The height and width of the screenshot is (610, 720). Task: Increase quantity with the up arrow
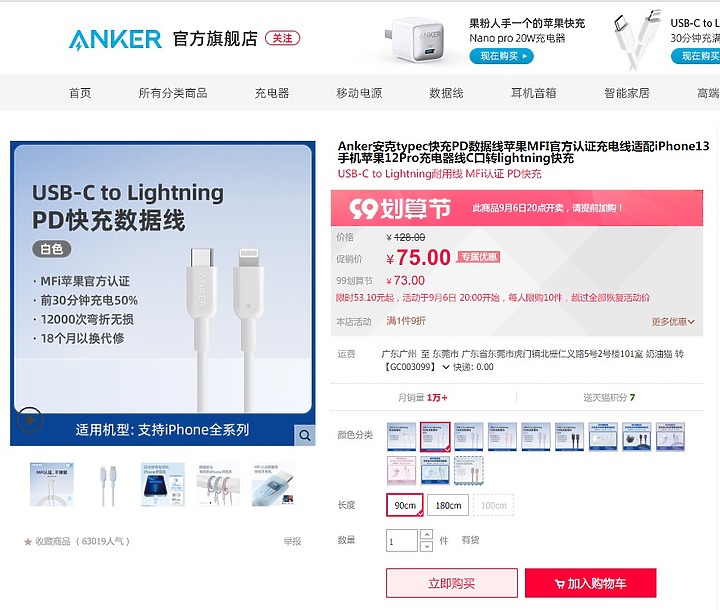(x=427, y=534)
